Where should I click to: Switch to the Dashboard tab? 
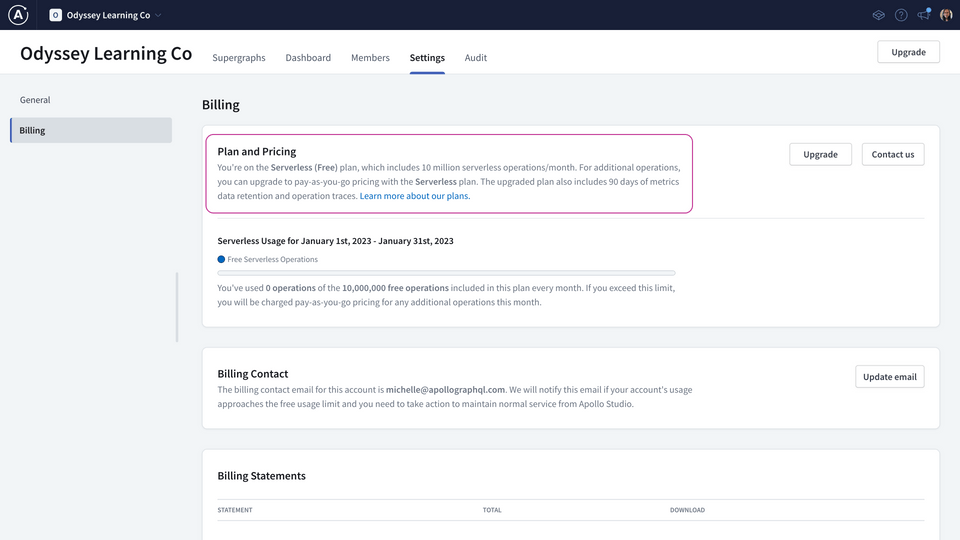tap(308, 58)
